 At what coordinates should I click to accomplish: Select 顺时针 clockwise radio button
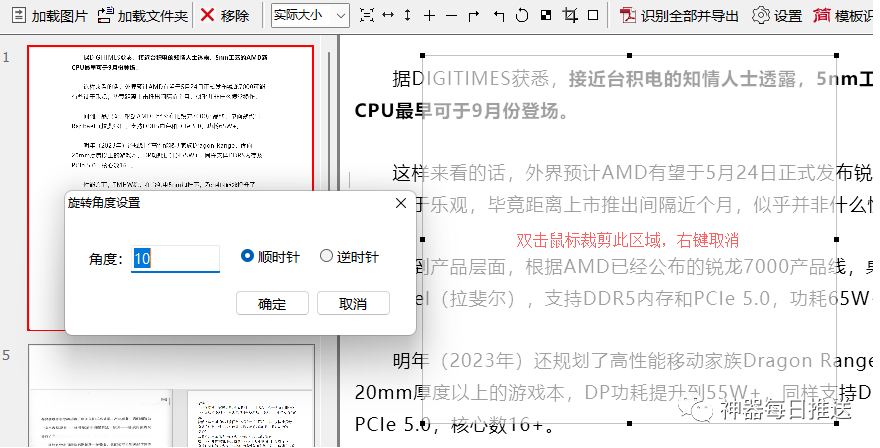tap(271, 257)
